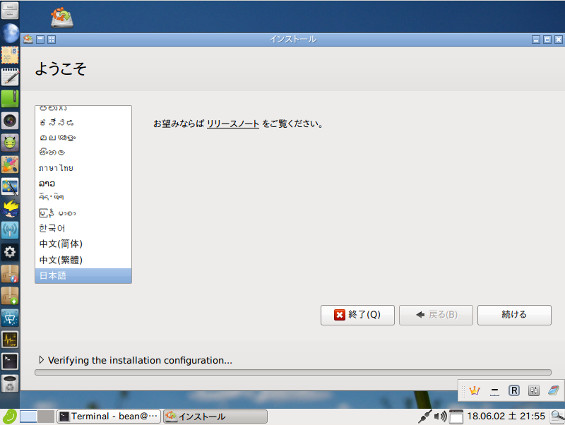Open the trash icon in dock

point(10,384)
